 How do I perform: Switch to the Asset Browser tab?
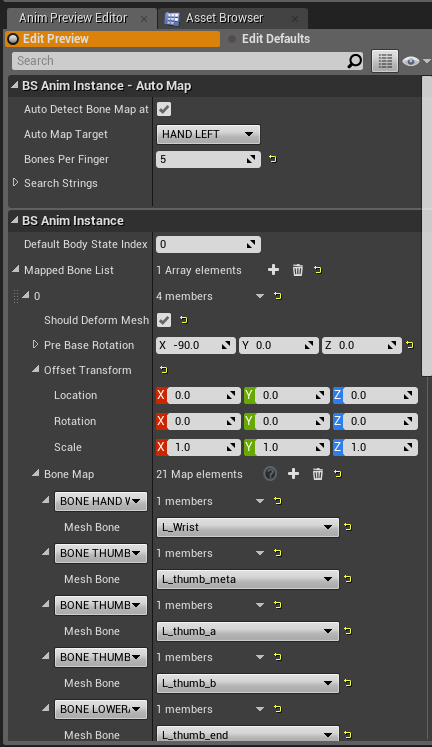(224, 18)
